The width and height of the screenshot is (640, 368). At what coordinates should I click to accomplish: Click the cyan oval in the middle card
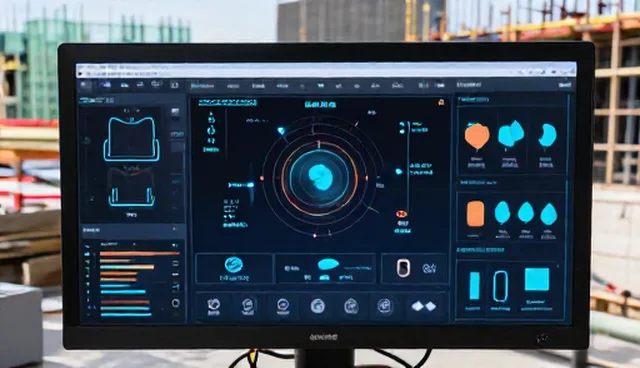tap(328, 264)
